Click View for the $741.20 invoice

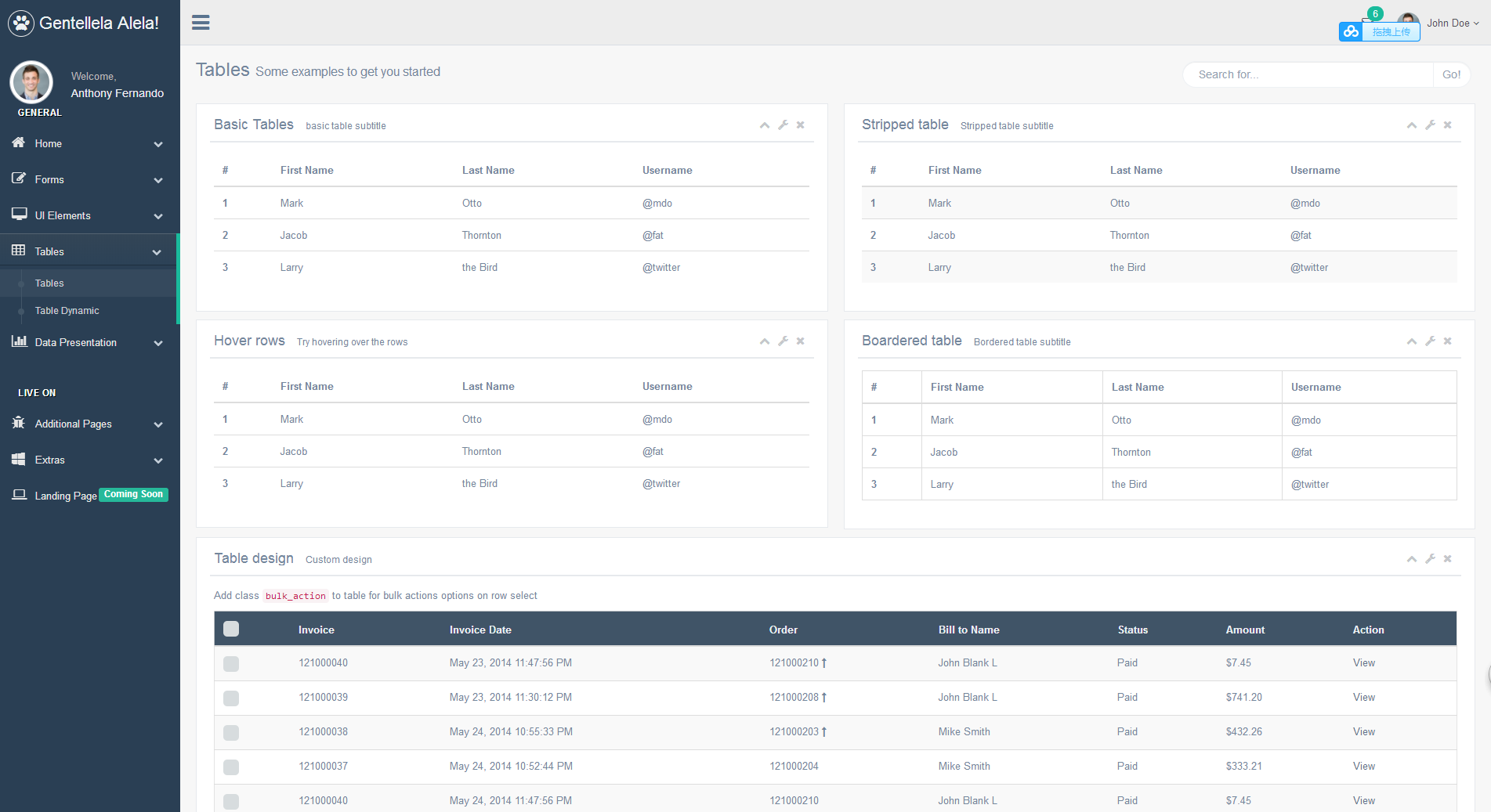[1363, 697]
